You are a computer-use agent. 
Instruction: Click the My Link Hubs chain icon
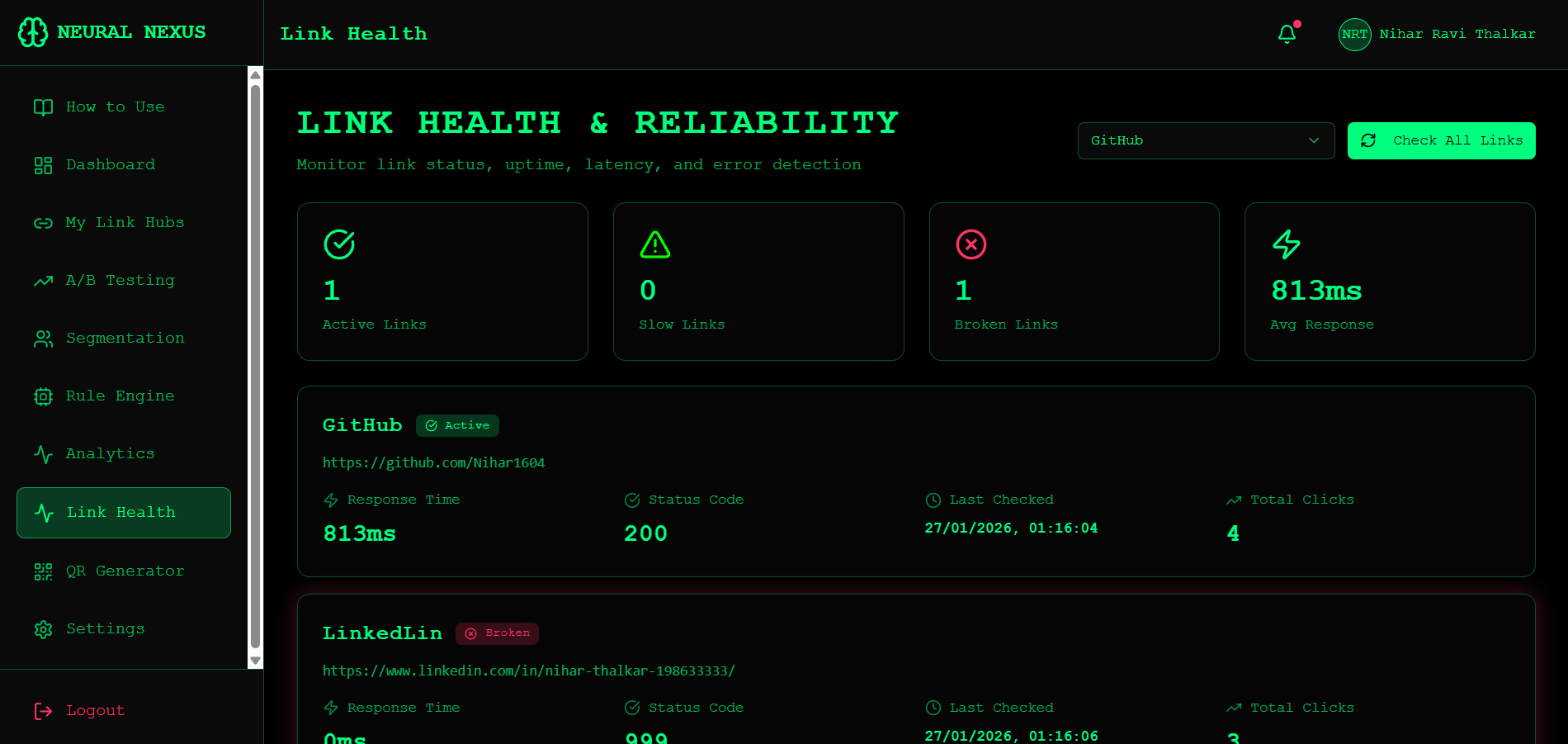(43, 223)
